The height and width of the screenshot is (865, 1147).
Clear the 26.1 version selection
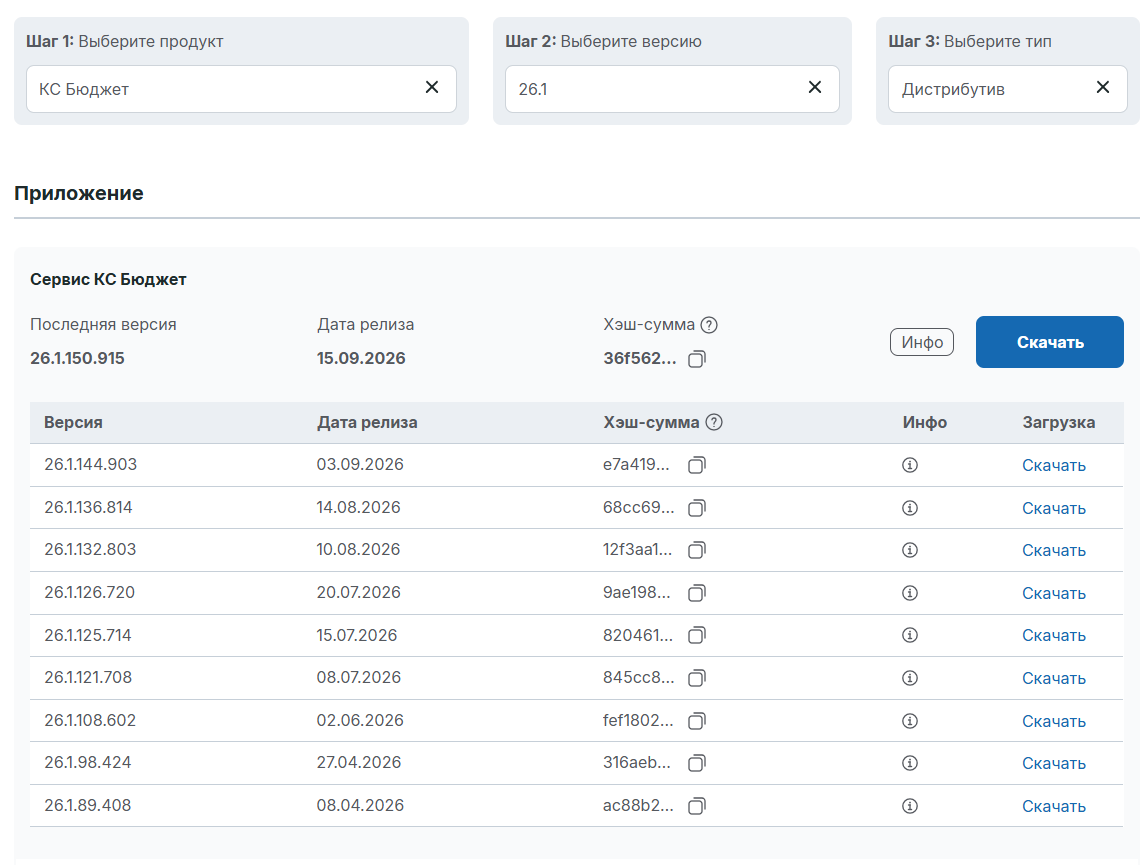pos(815,88)
